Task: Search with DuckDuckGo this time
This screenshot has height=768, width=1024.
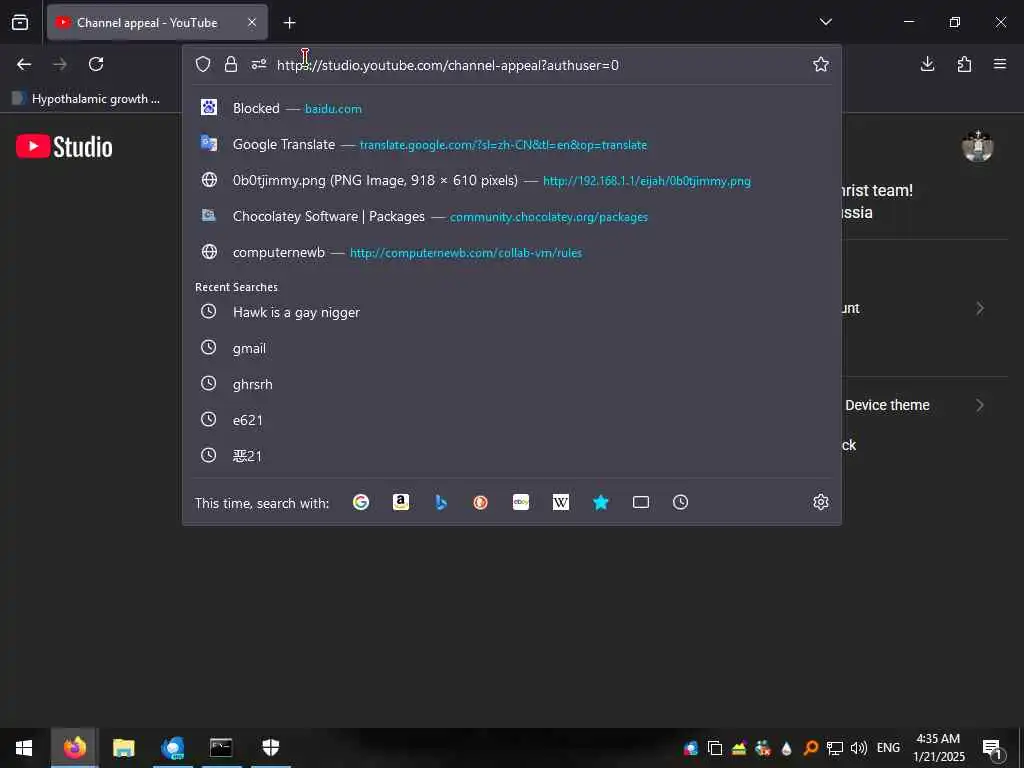Action: pyautogui.click(x=481, y=502)
